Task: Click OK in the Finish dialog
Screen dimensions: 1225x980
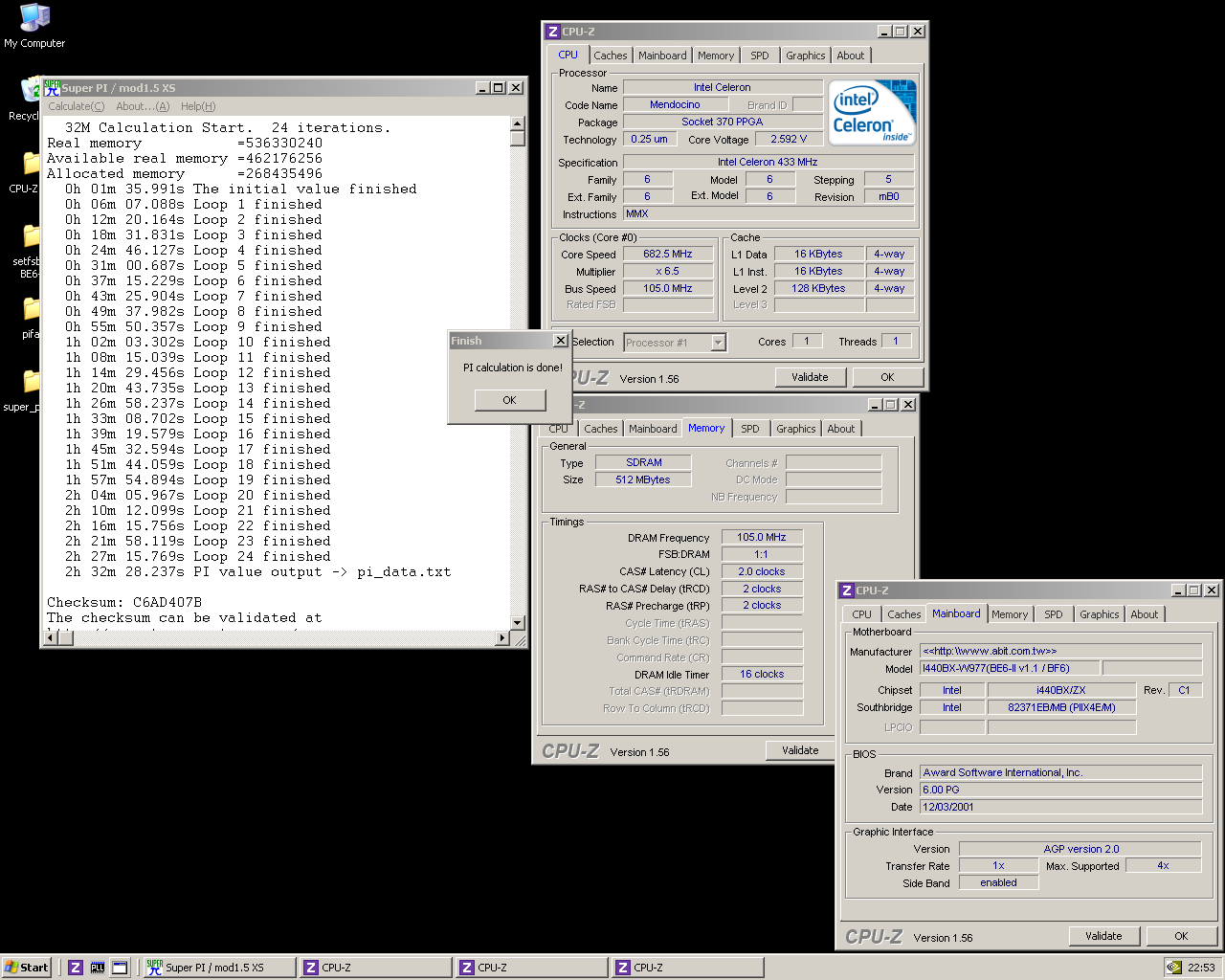Action: [x=510, y=400]
